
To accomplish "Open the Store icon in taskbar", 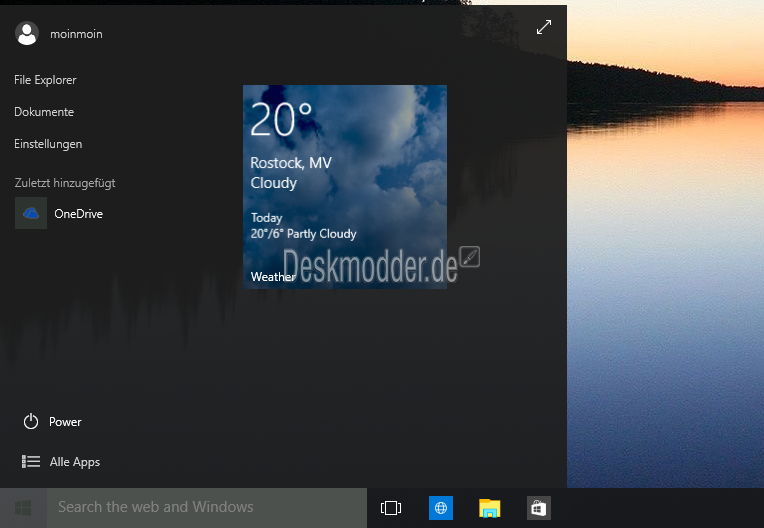I will [539, 508].
